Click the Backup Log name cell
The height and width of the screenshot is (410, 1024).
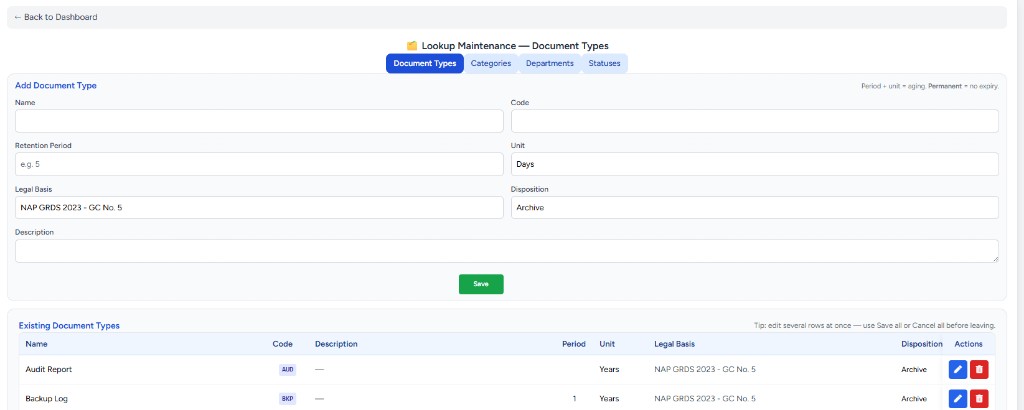(x=46, y=398)
